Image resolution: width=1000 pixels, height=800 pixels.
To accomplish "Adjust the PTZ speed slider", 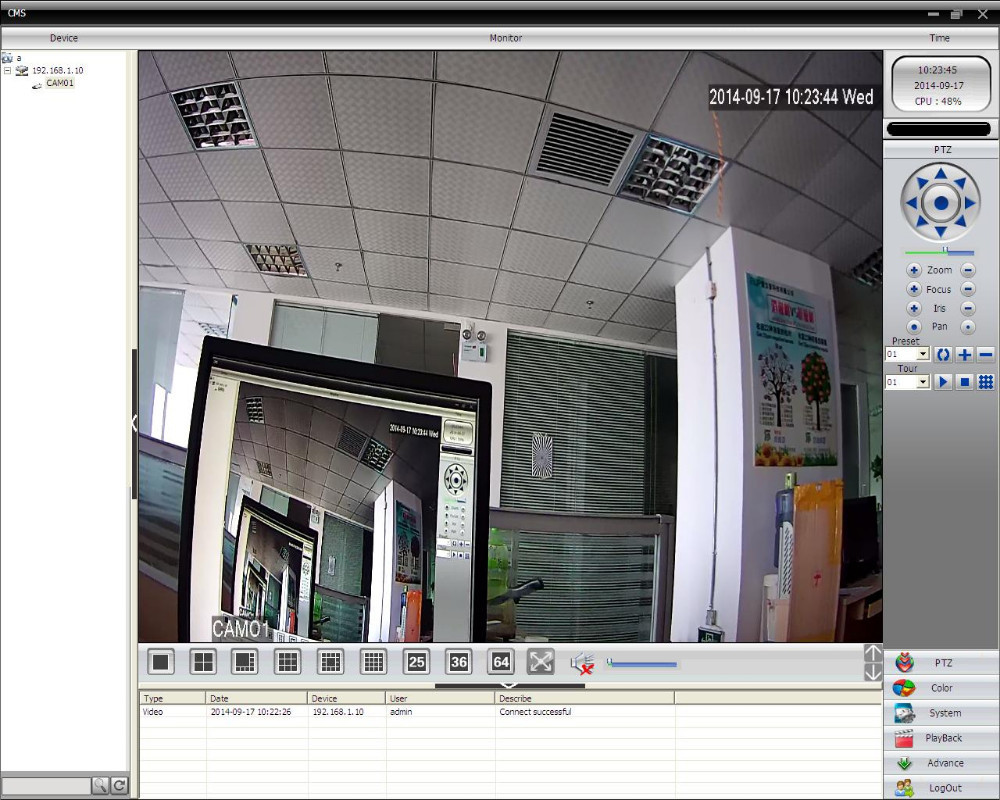I will [x=944, y=251].
